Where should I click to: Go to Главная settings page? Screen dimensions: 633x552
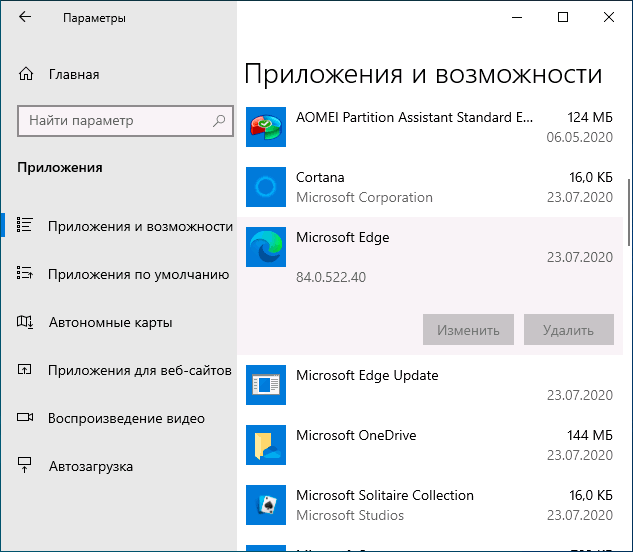point(74,74)
